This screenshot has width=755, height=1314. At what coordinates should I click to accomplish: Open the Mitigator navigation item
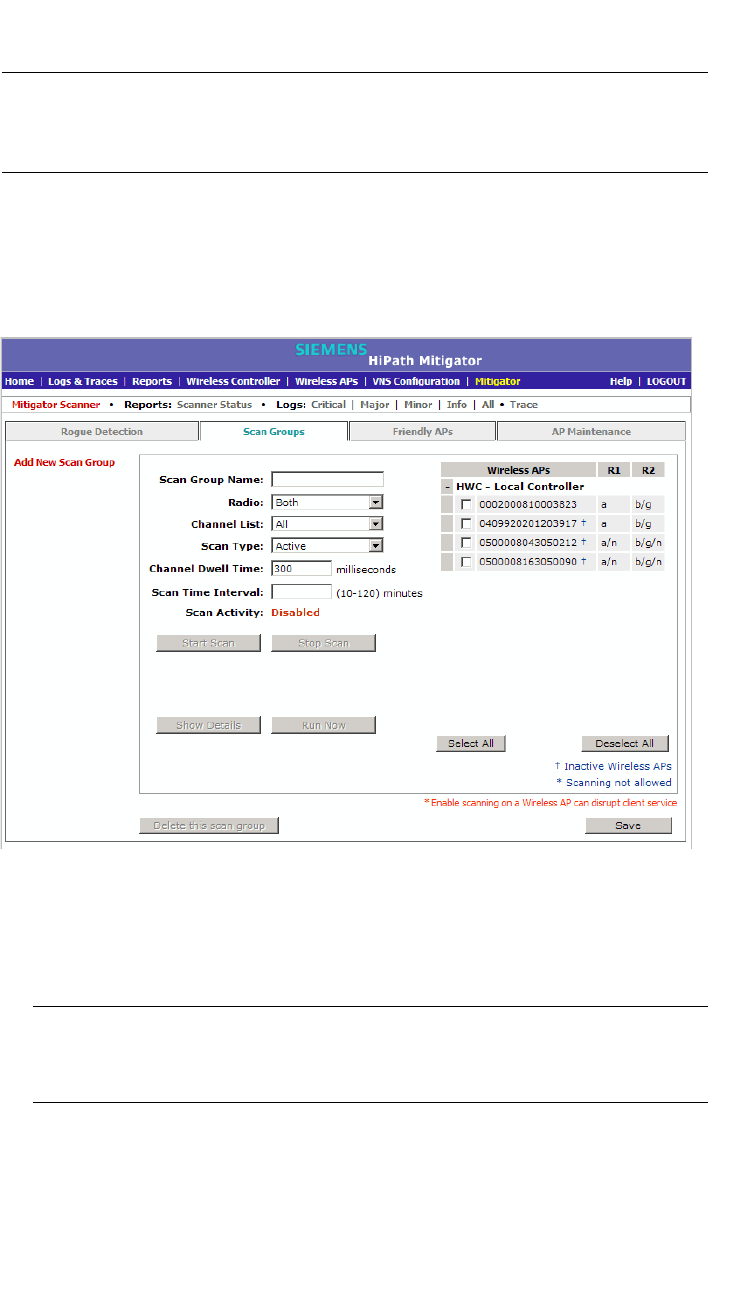498,382
